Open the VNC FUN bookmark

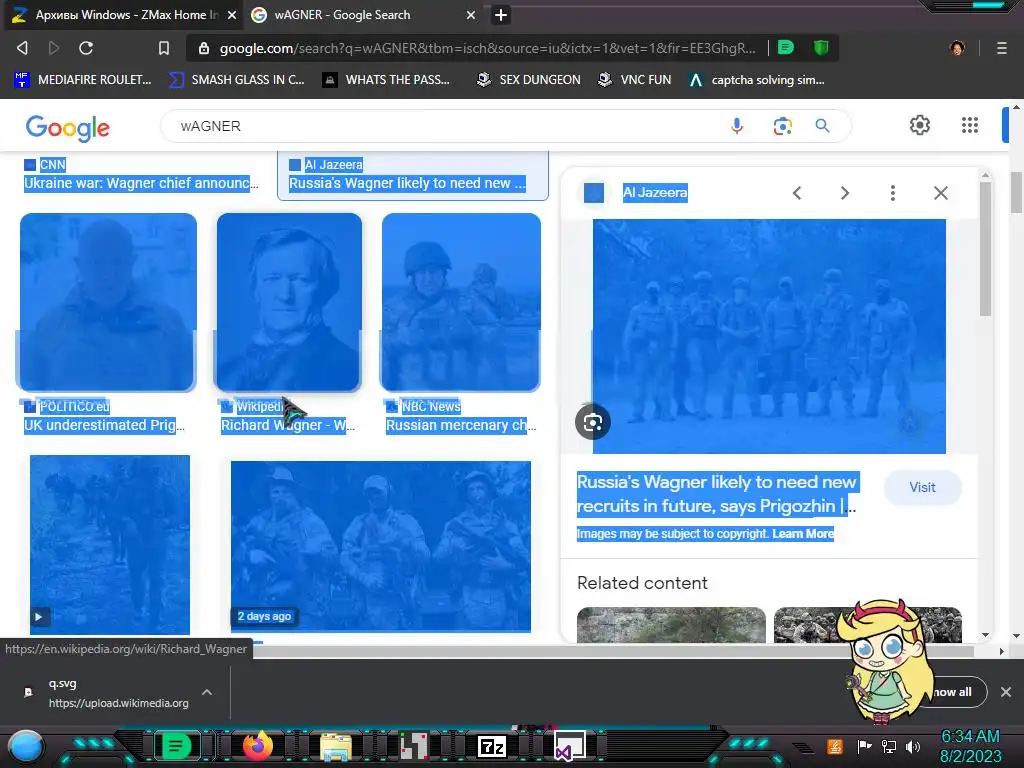tap(634, 80)
